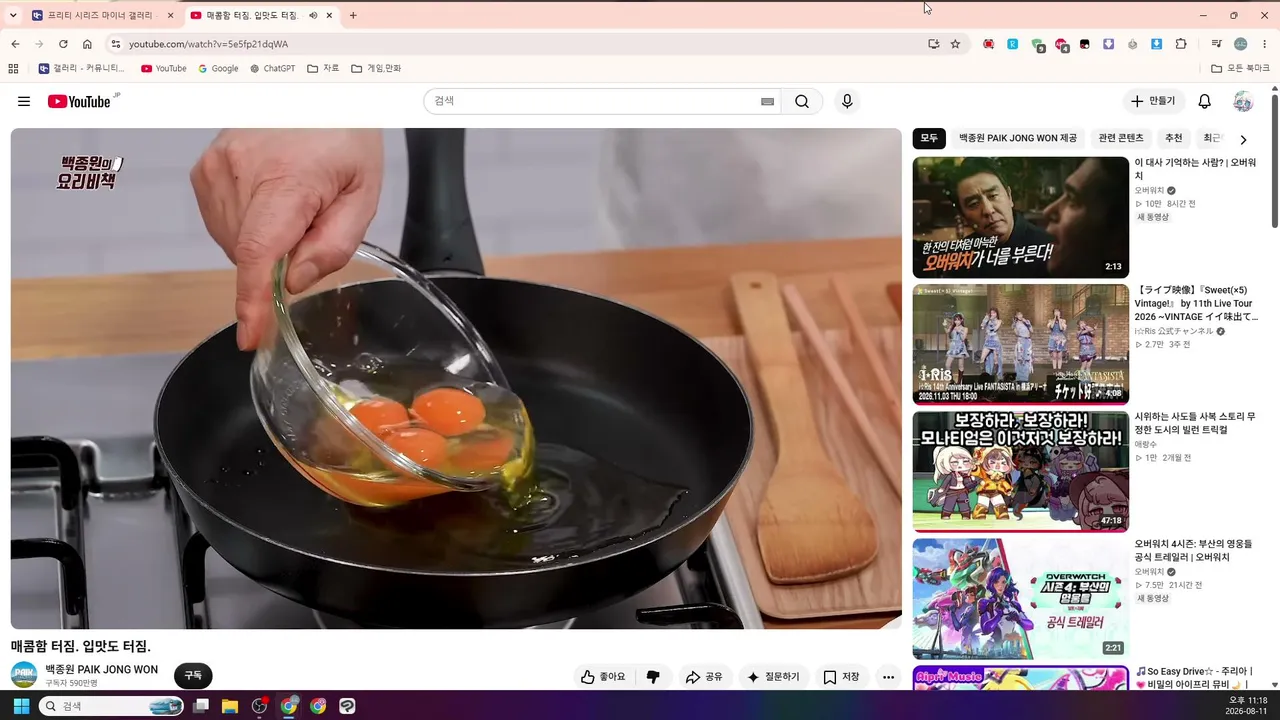The image size is (1280, 720).
Task: Save the video with 저장
Action: [842, 677]
